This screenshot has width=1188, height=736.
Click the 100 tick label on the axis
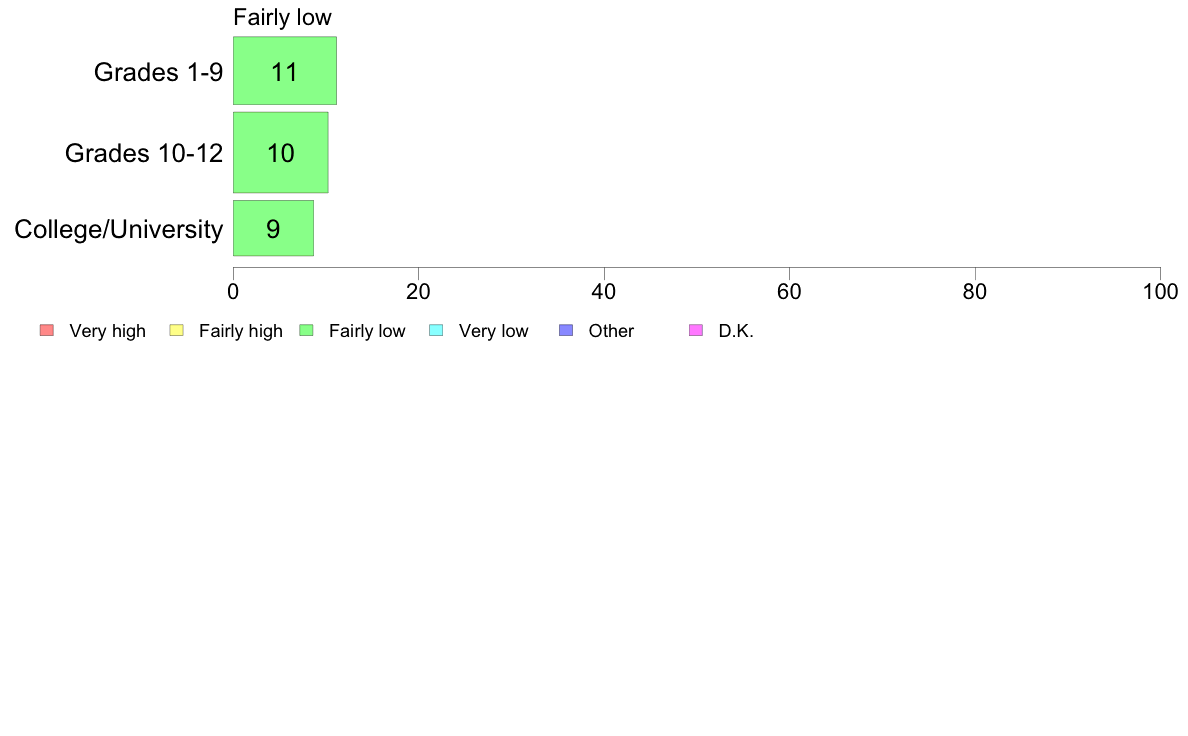[1160, 292]
